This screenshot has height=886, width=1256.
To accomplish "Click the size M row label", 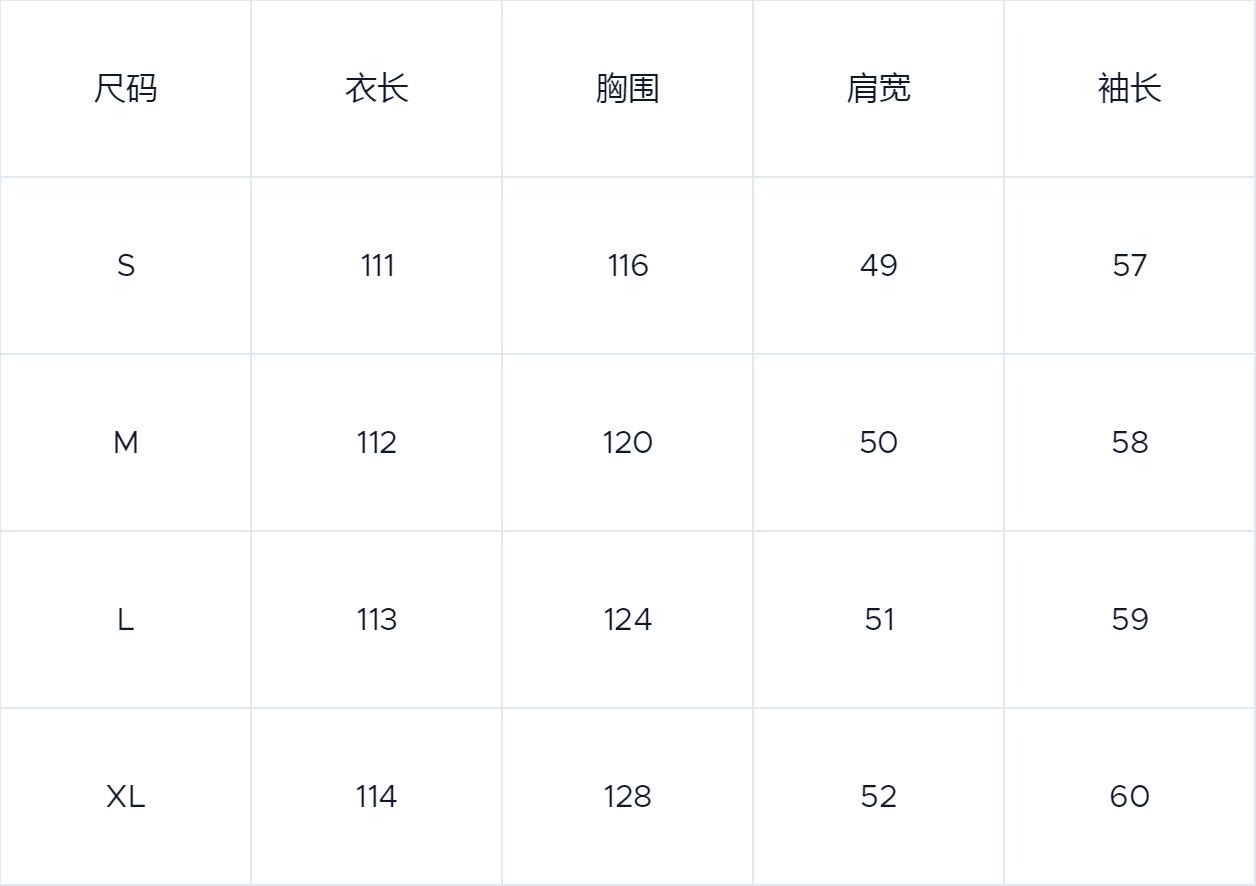I will (126, 443).
